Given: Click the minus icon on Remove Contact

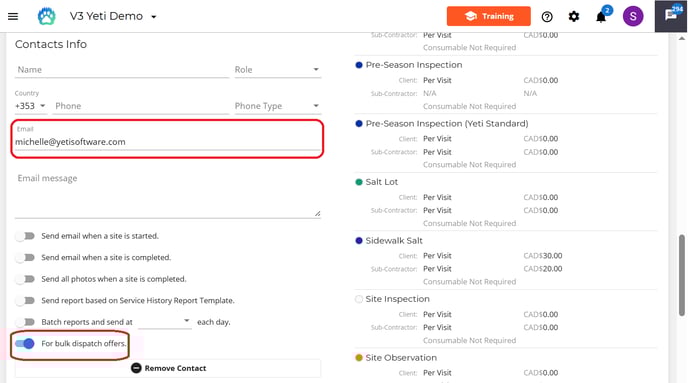Looking at the screenshot, I should click(136, 368).
